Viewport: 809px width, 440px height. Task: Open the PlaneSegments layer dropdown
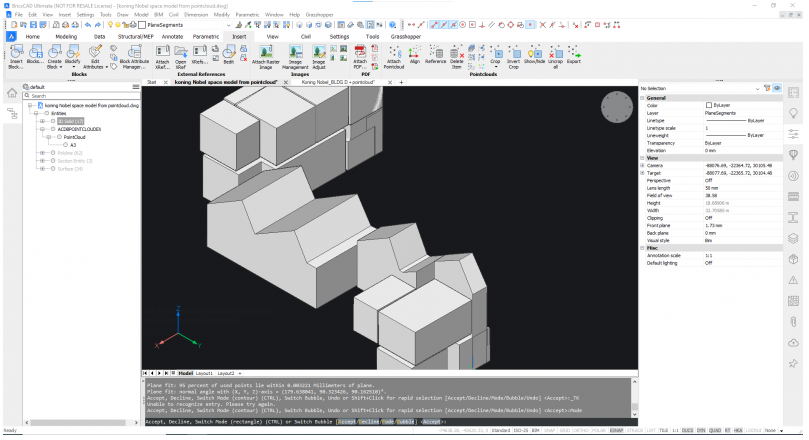click(228, 25)
